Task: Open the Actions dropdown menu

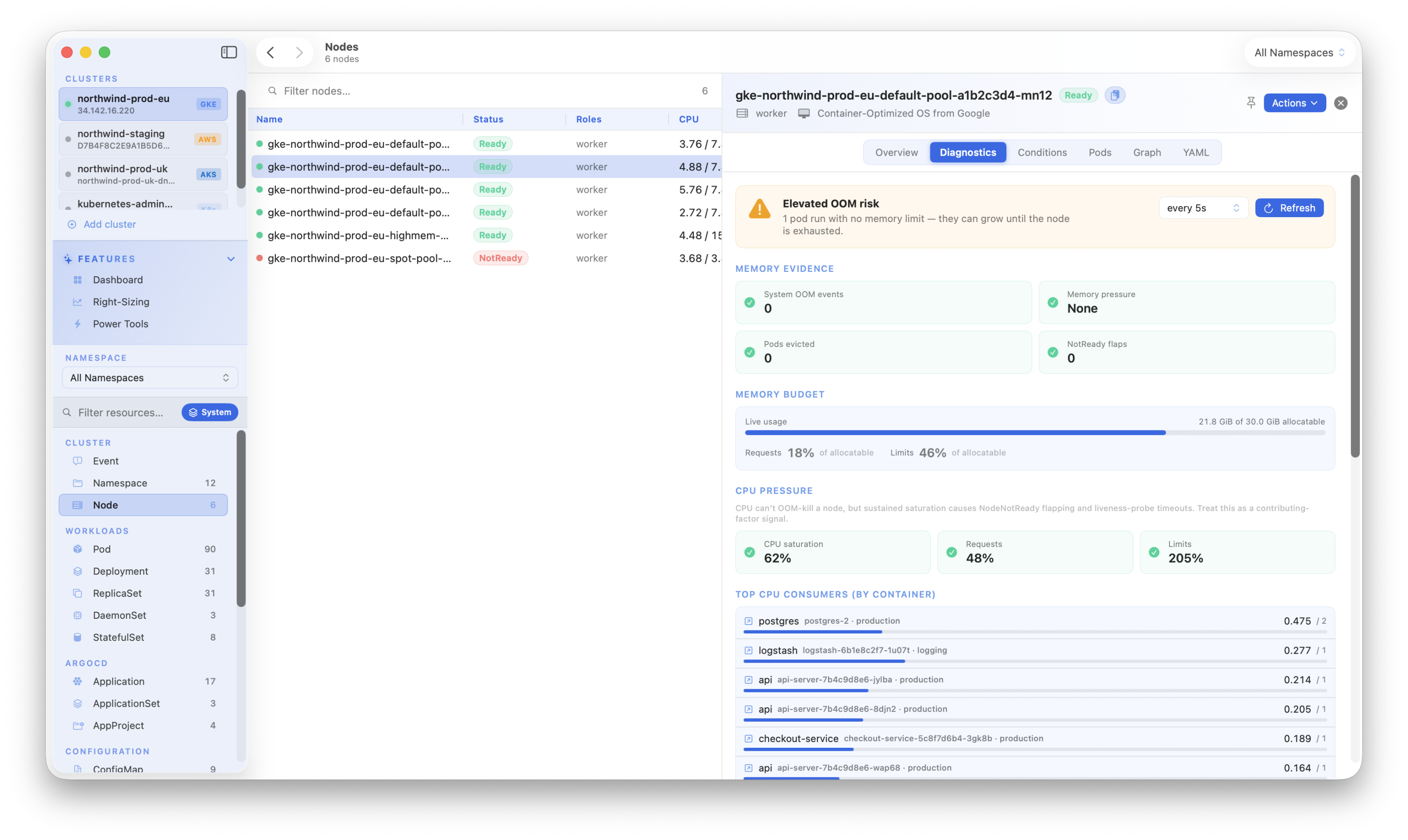Action: (1295, 103)
